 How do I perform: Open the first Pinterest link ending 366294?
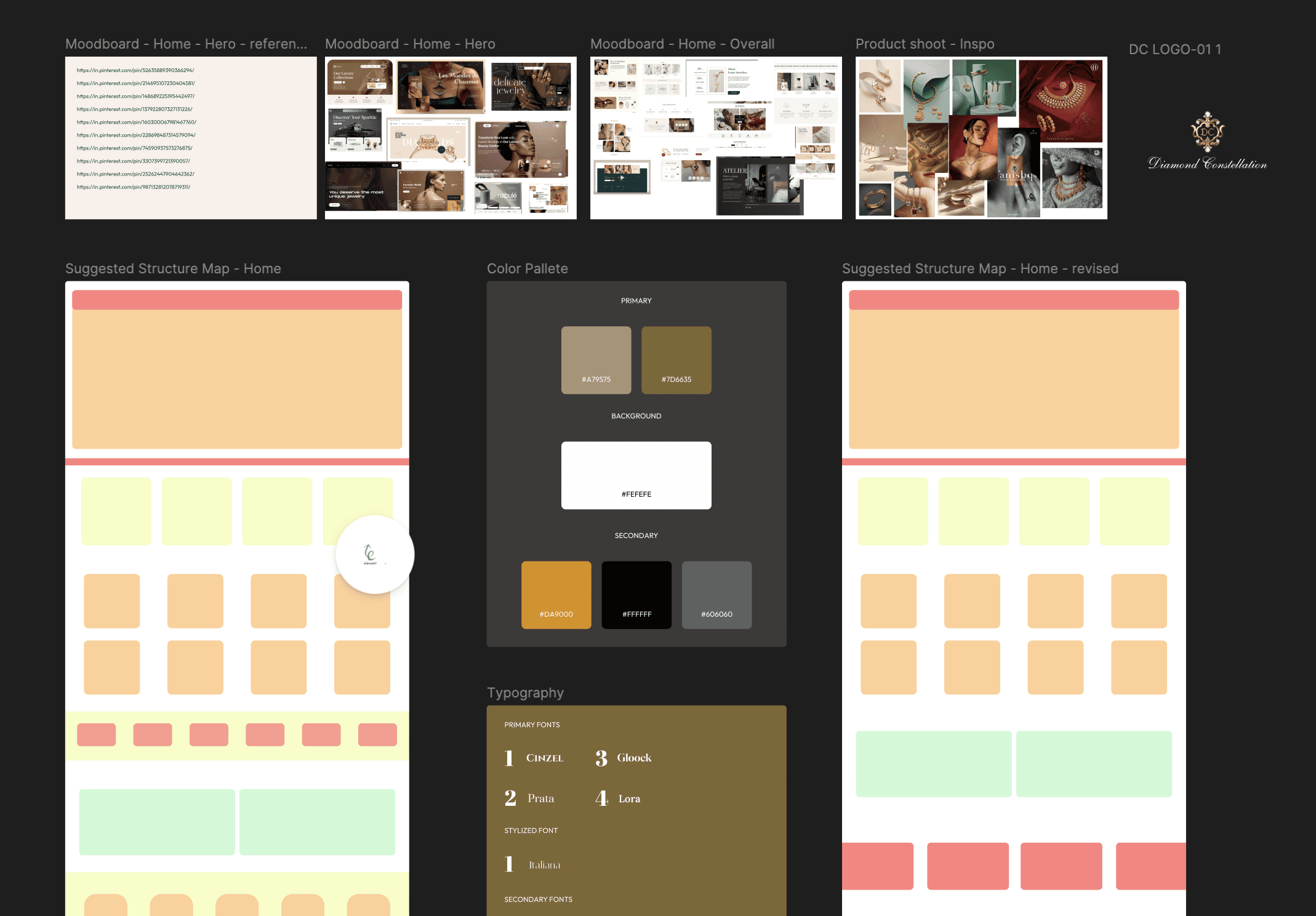click(135, 70)
